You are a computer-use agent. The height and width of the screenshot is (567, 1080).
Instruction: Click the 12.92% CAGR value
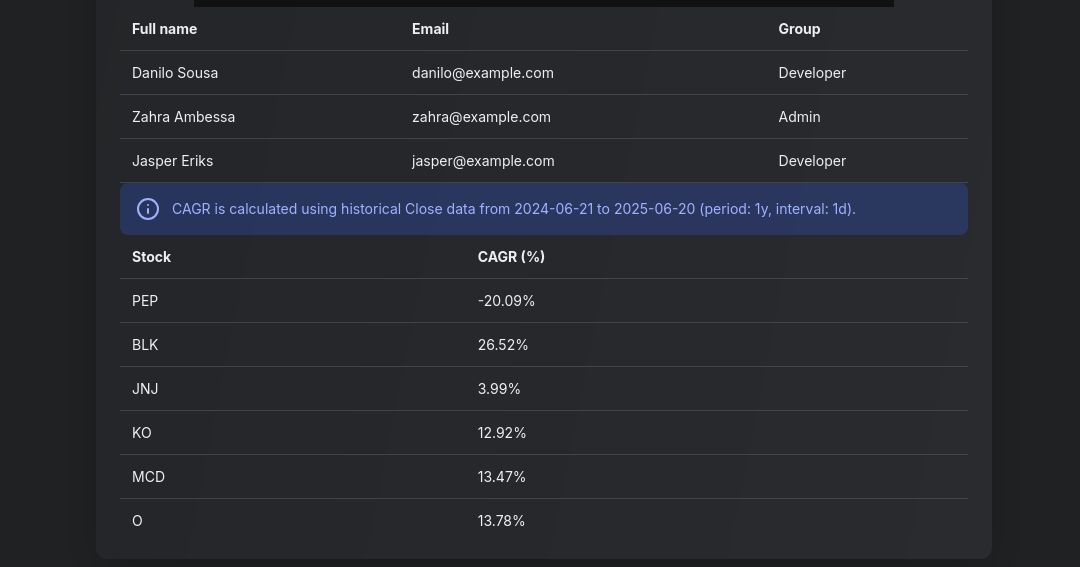pos(502,433)
